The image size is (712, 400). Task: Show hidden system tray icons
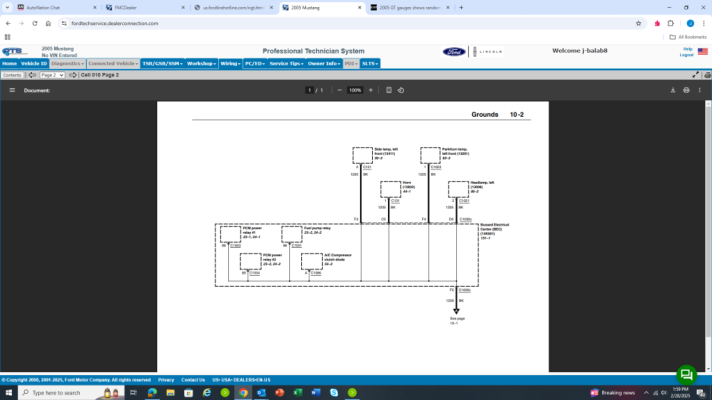point(646,393)
